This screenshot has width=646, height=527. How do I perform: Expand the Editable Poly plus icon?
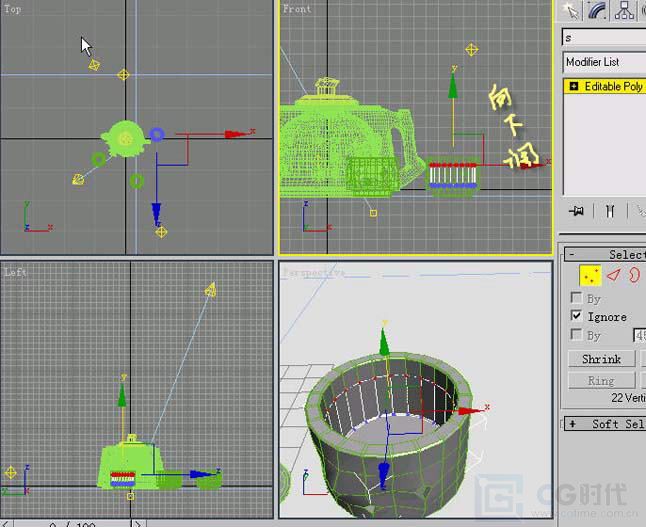tap(573, 86)
